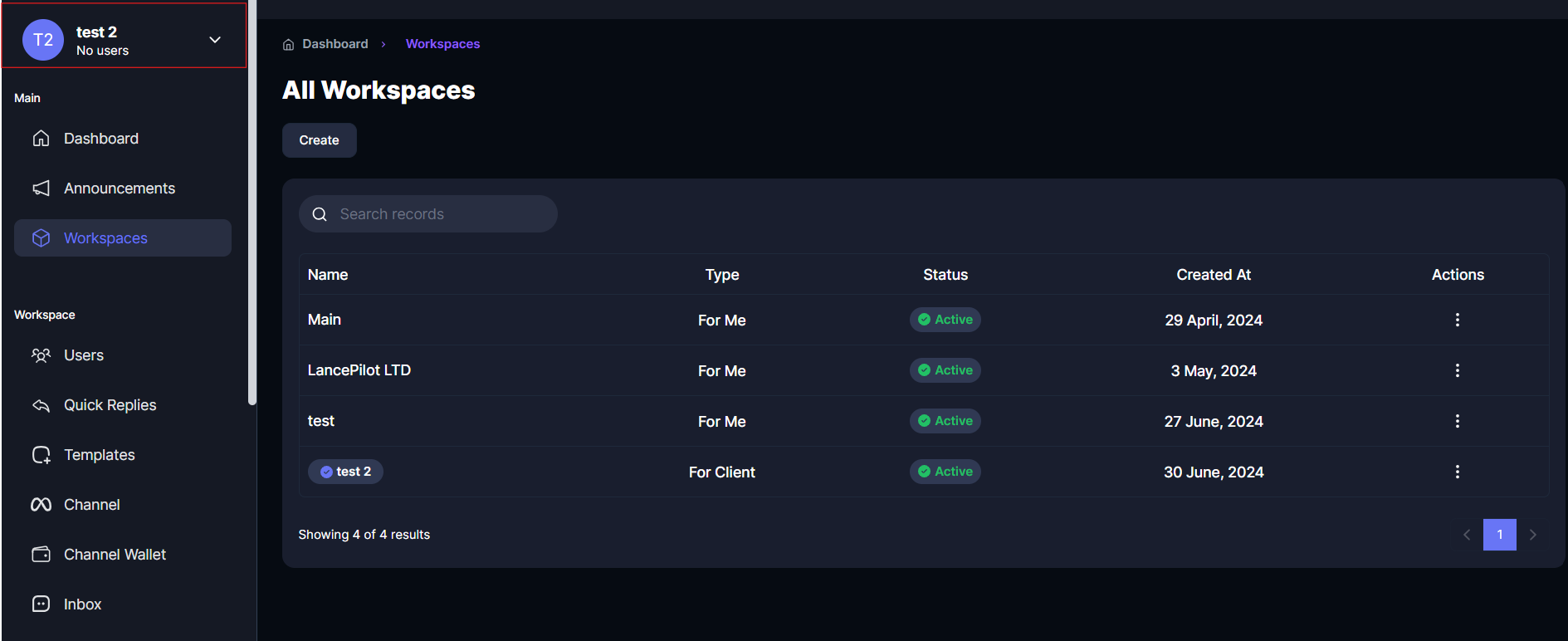This screenshot has height=641, width=1568.
Task: Open actions menu for Main workspace
Action: 1457,320
